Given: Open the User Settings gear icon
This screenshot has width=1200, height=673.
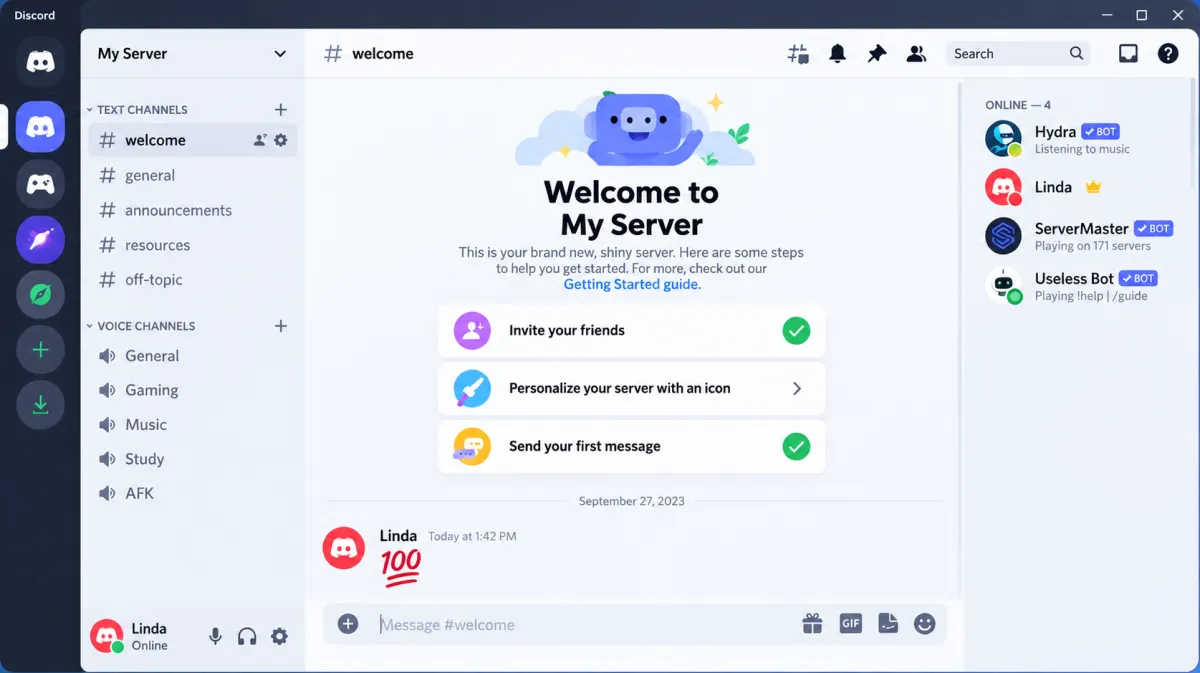Looking at the screenshot, I should click(x=279, y=636).
